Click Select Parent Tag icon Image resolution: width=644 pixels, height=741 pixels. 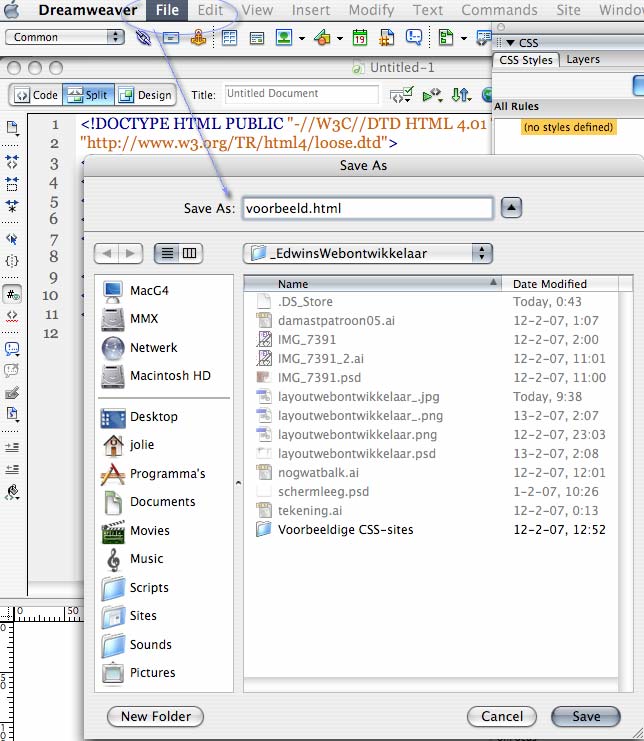12,239
